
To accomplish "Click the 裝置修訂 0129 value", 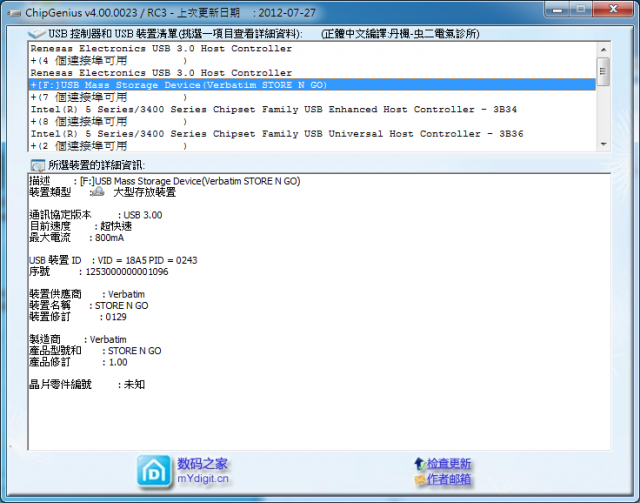I will pyautogui.click(x=116, y=317).
